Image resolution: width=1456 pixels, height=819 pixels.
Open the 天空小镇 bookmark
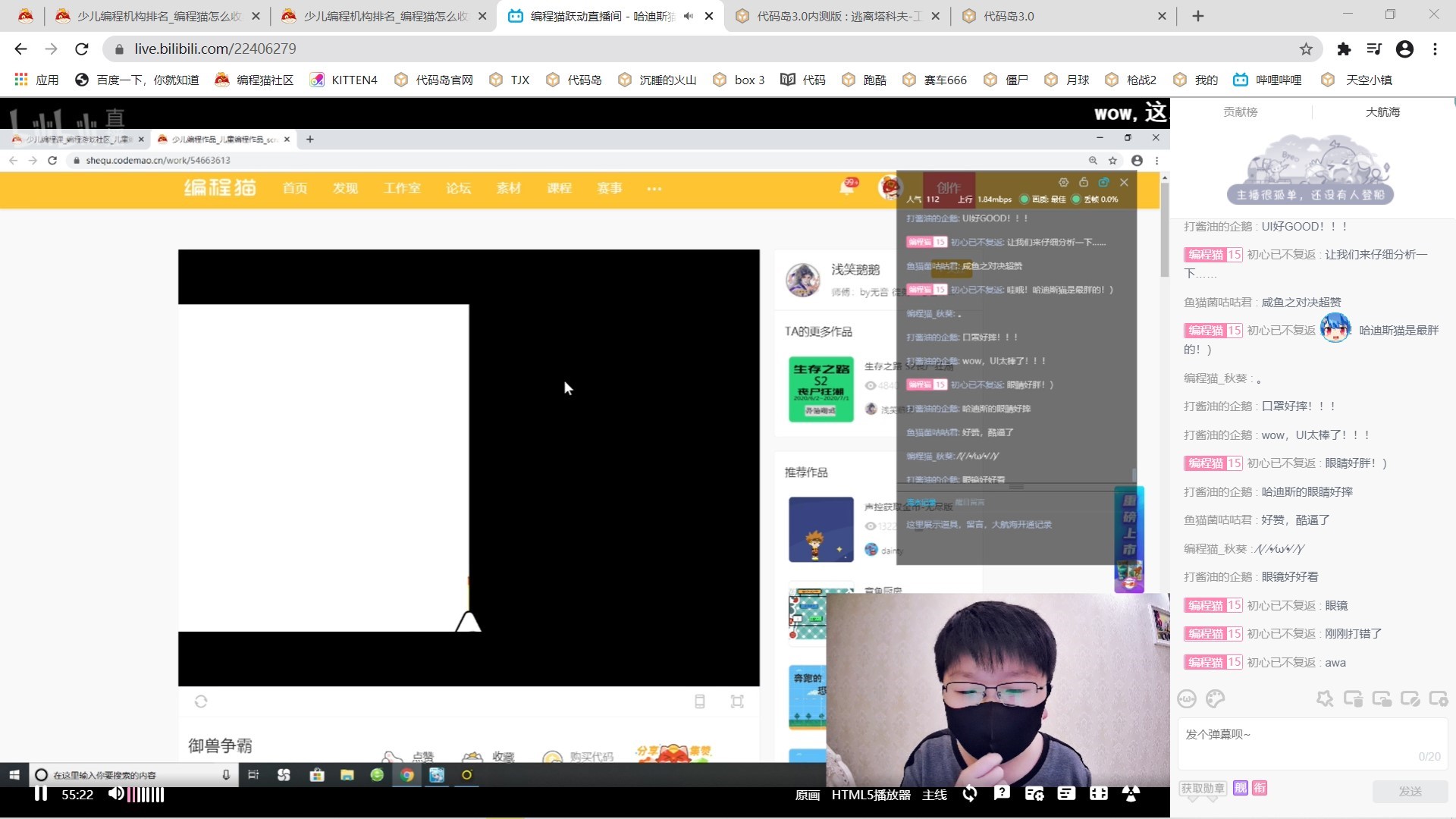coord(1357,80)
